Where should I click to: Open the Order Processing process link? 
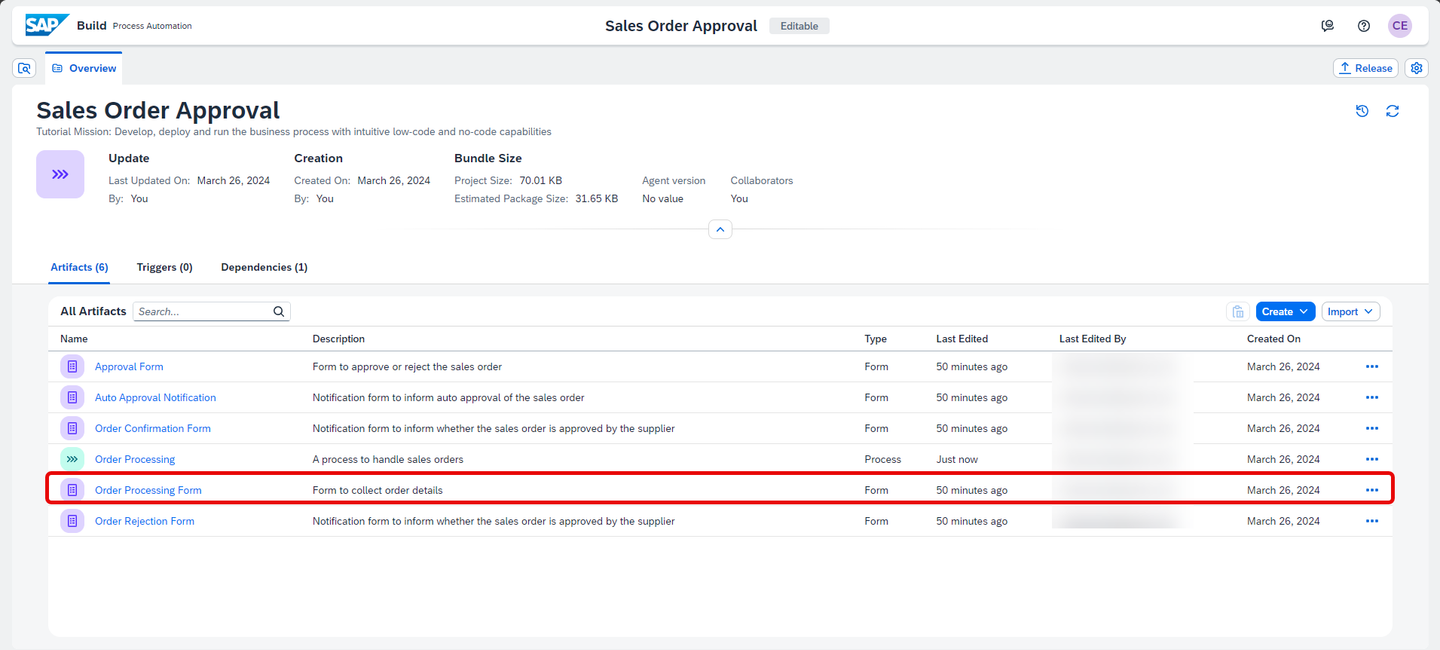coord(135,460)
